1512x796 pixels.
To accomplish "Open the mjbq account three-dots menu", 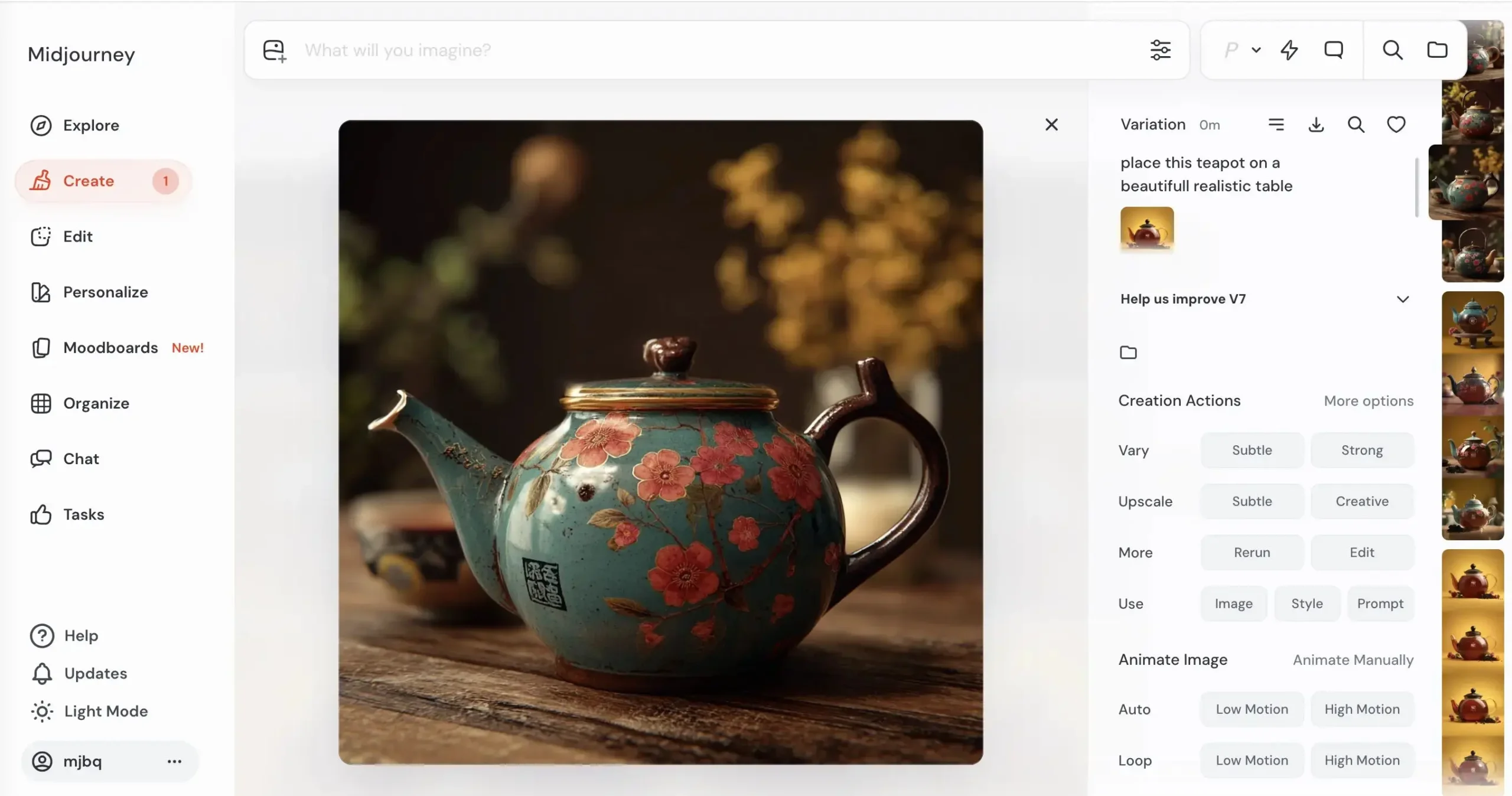I will (x=174, y=761).
